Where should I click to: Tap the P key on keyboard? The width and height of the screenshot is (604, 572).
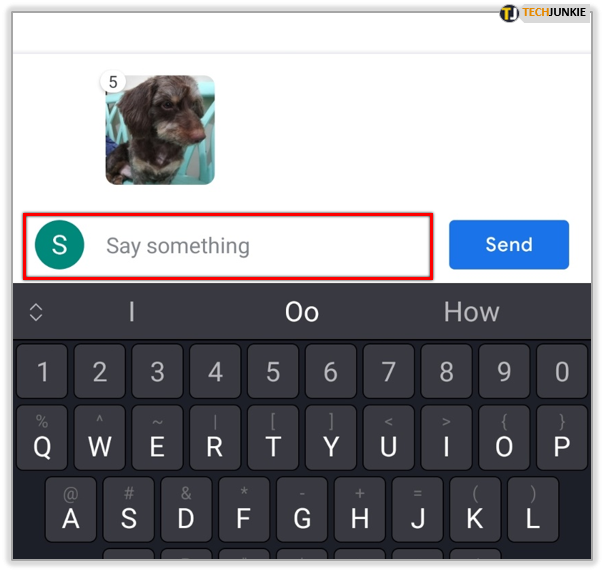tap(562, 438)
